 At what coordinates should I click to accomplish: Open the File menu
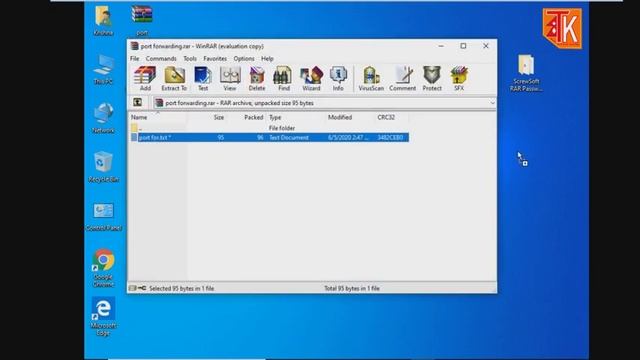[x=134, y=59]
